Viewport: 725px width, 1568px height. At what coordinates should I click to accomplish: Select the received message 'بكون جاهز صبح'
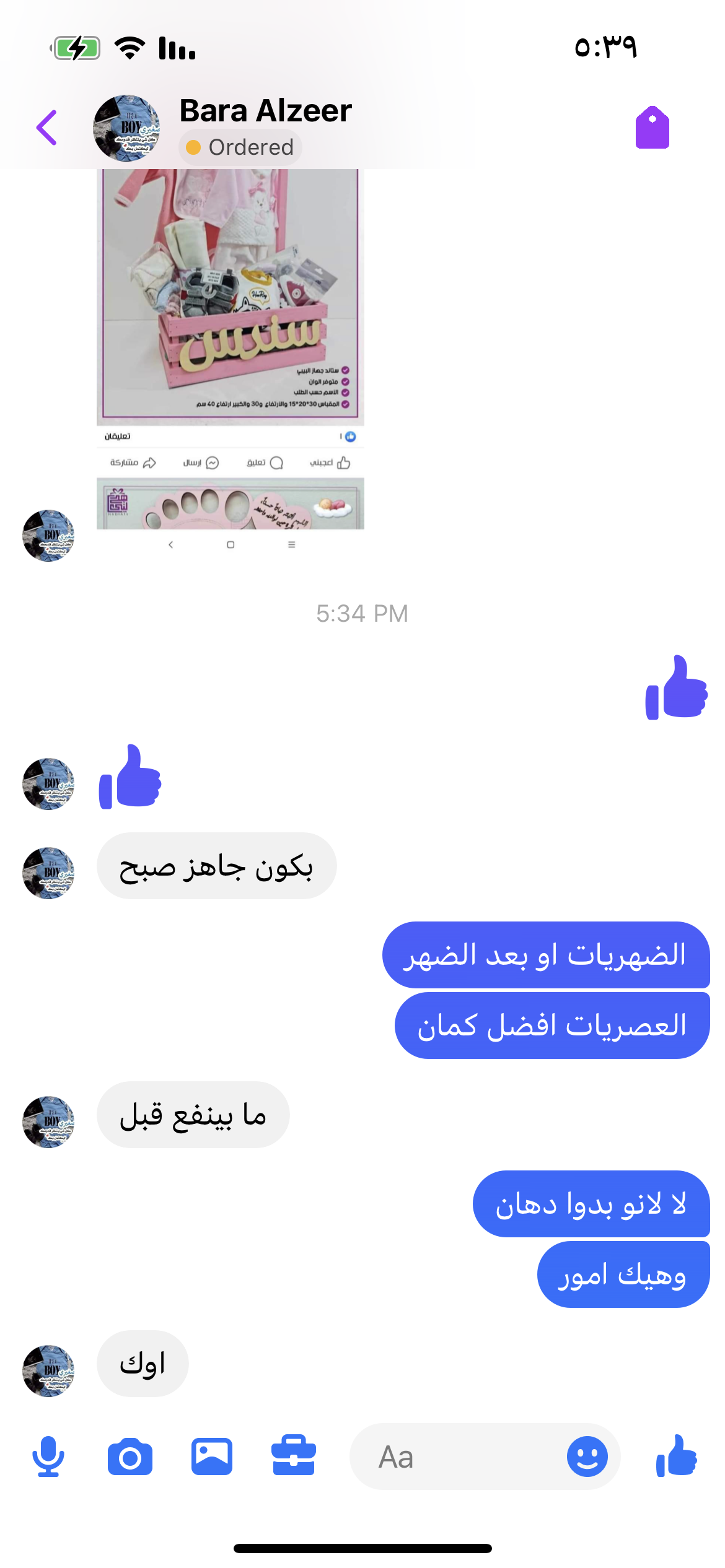tap(217, 866)
